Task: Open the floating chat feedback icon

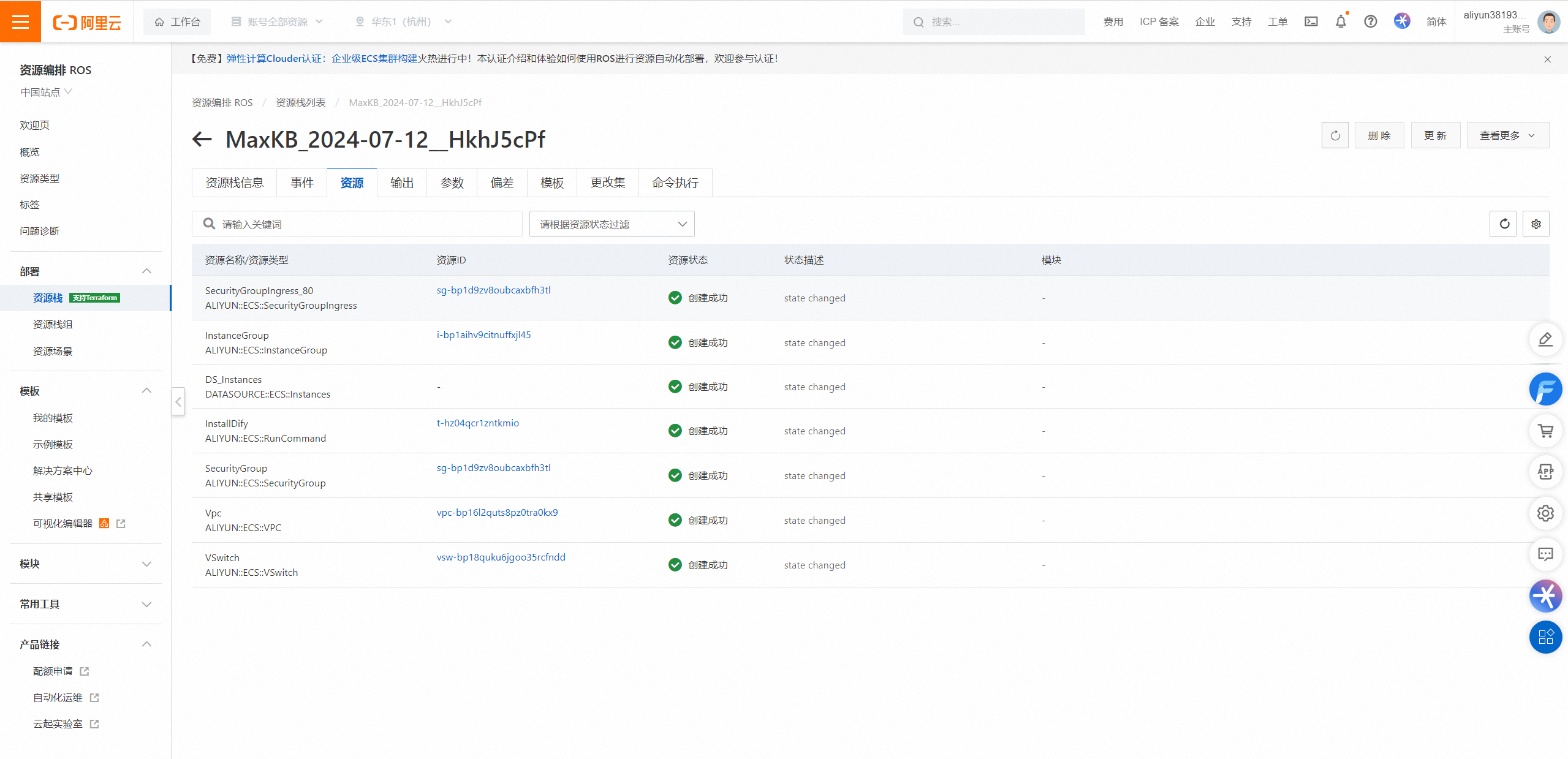Action: click(1545, 554)
